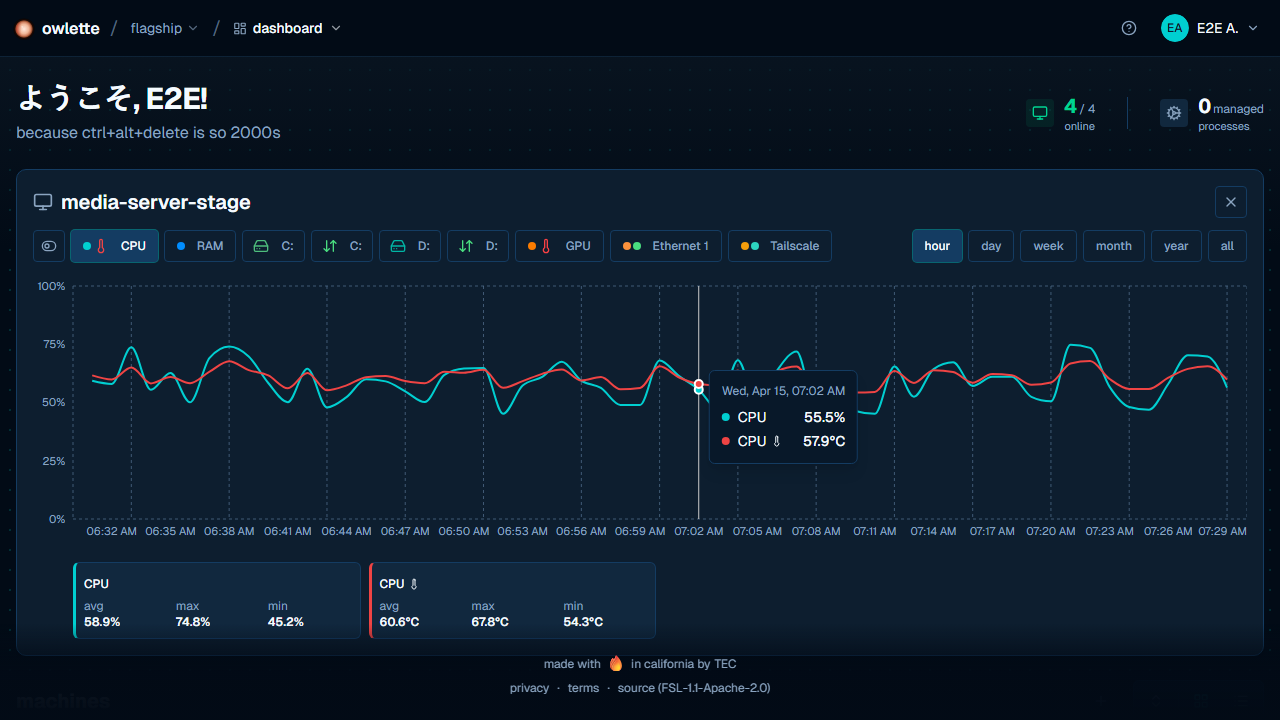This screenshot has width=1280, height=720.
Task: Toggle the Tailscale network chip
Action: (780, 246)
